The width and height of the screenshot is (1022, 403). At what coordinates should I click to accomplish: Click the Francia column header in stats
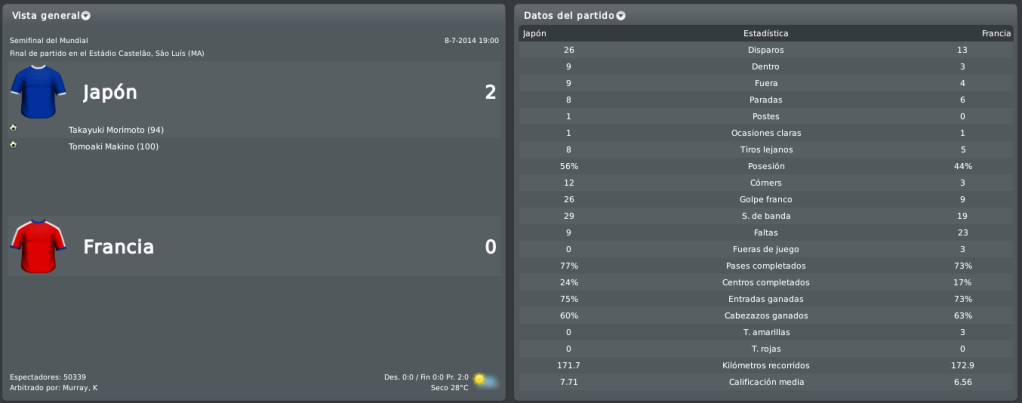pyautogui.click(x=996, y=33)
